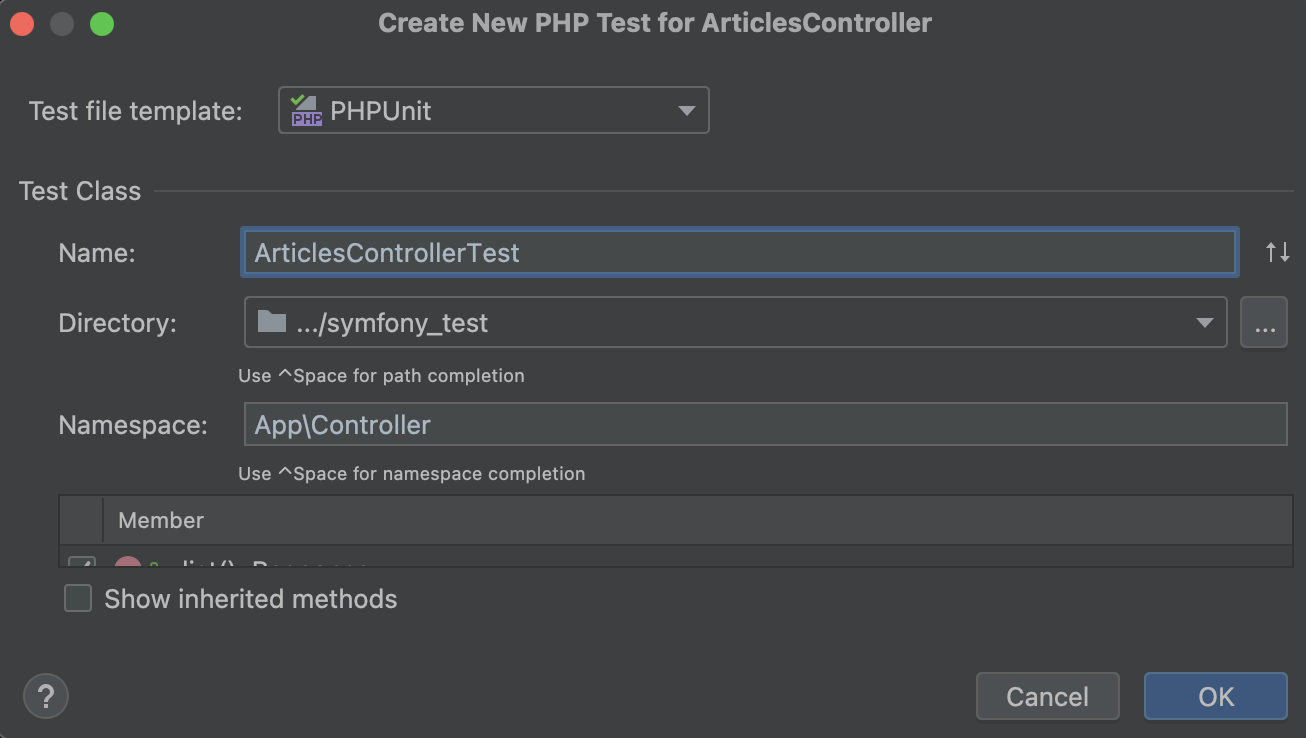This screenshot has height=738, width=1306.
Task: Enable Show inherited methods checkbox
Action: coord(78,599)
